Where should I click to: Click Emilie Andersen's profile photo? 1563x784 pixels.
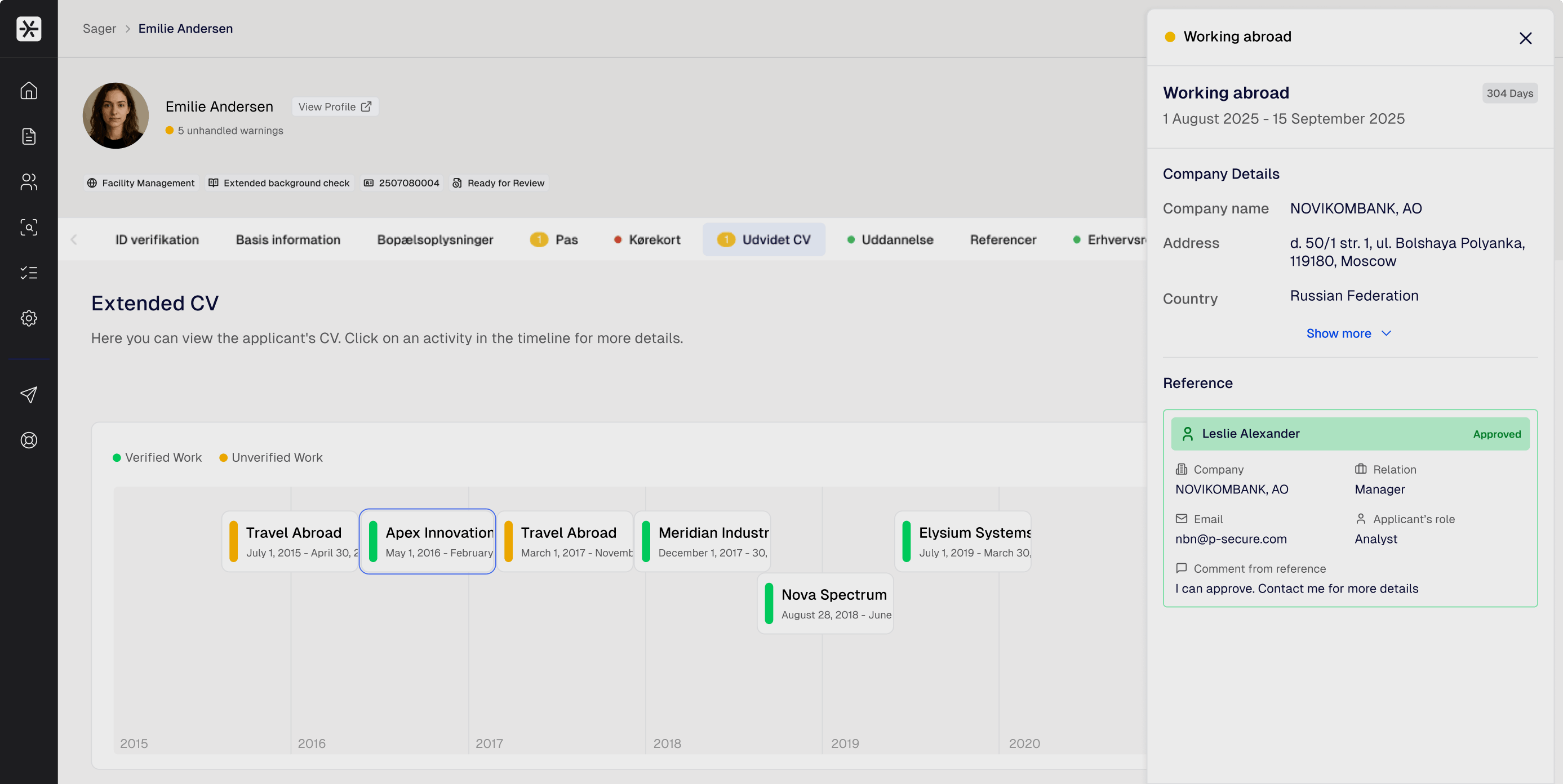[116, 116]
